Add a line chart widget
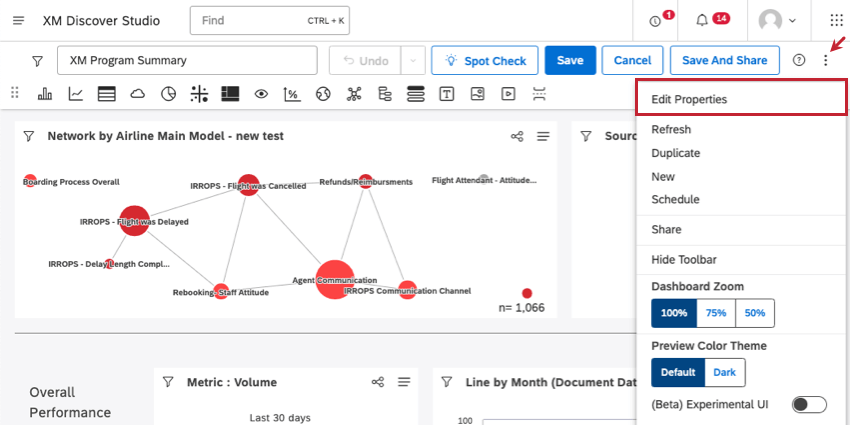This screenshot has height=425, width=850. [x=76, y=94]
